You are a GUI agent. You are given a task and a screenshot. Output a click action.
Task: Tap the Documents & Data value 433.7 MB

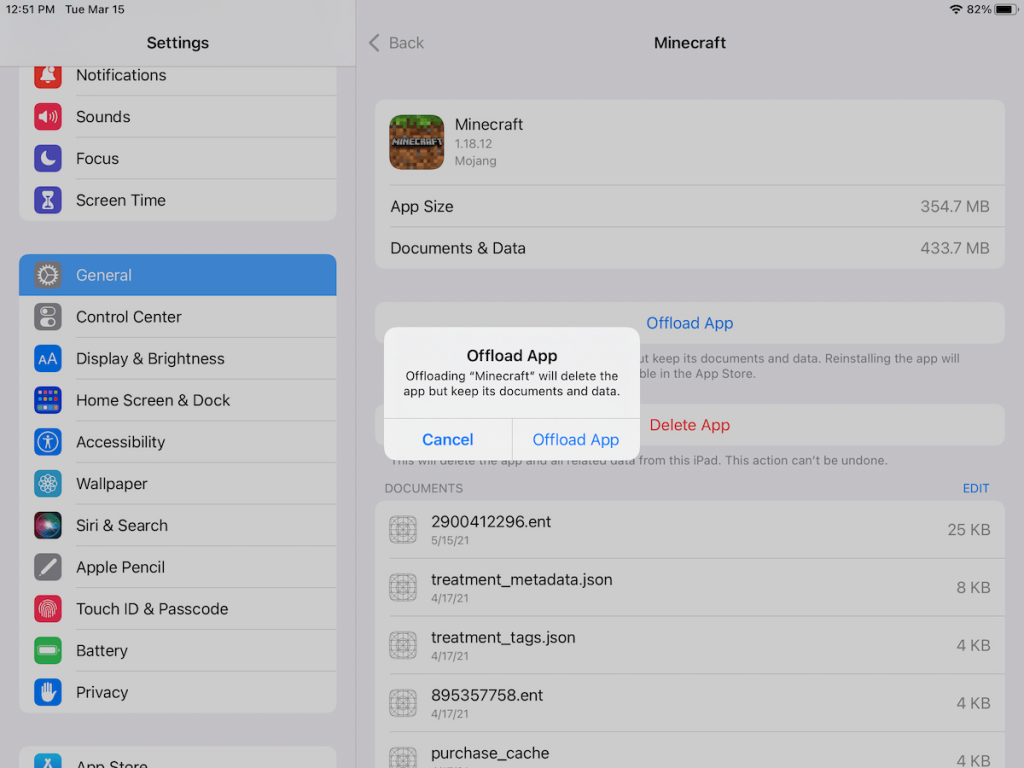click(955, 249)
